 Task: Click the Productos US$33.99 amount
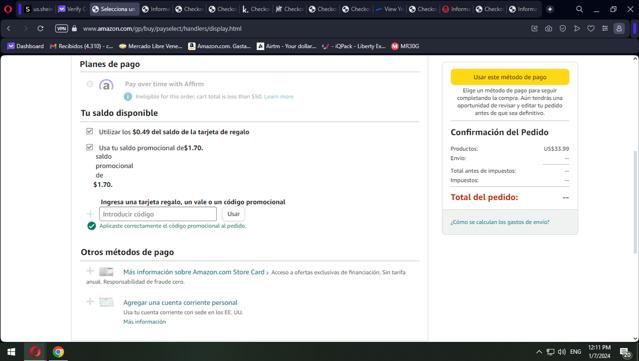[556, 149]
